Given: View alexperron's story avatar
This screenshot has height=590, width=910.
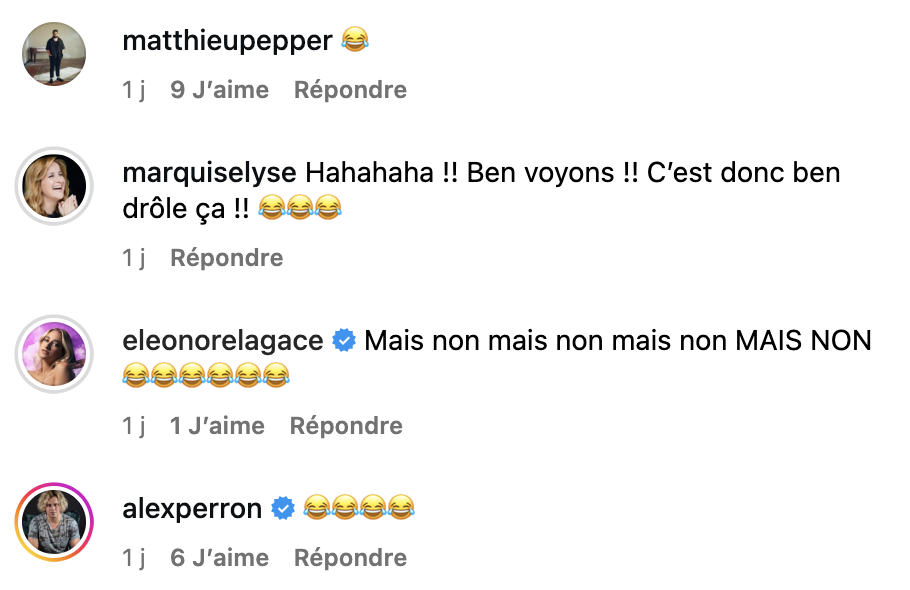Looking at the screenshot, I should 55,523.
